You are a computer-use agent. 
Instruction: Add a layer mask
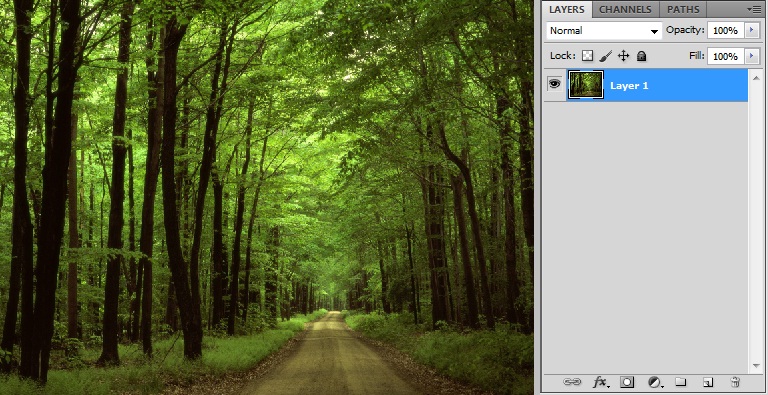[627, 382]
